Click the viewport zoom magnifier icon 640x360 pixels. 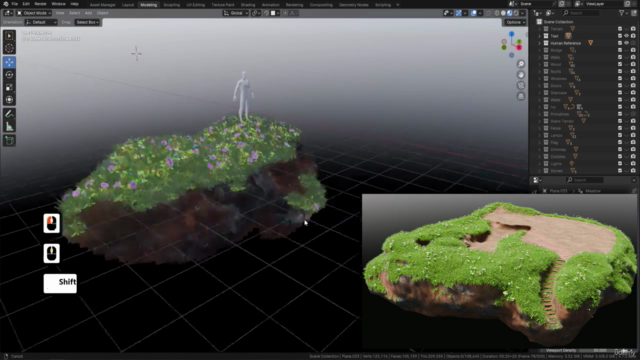pos(521,64)
